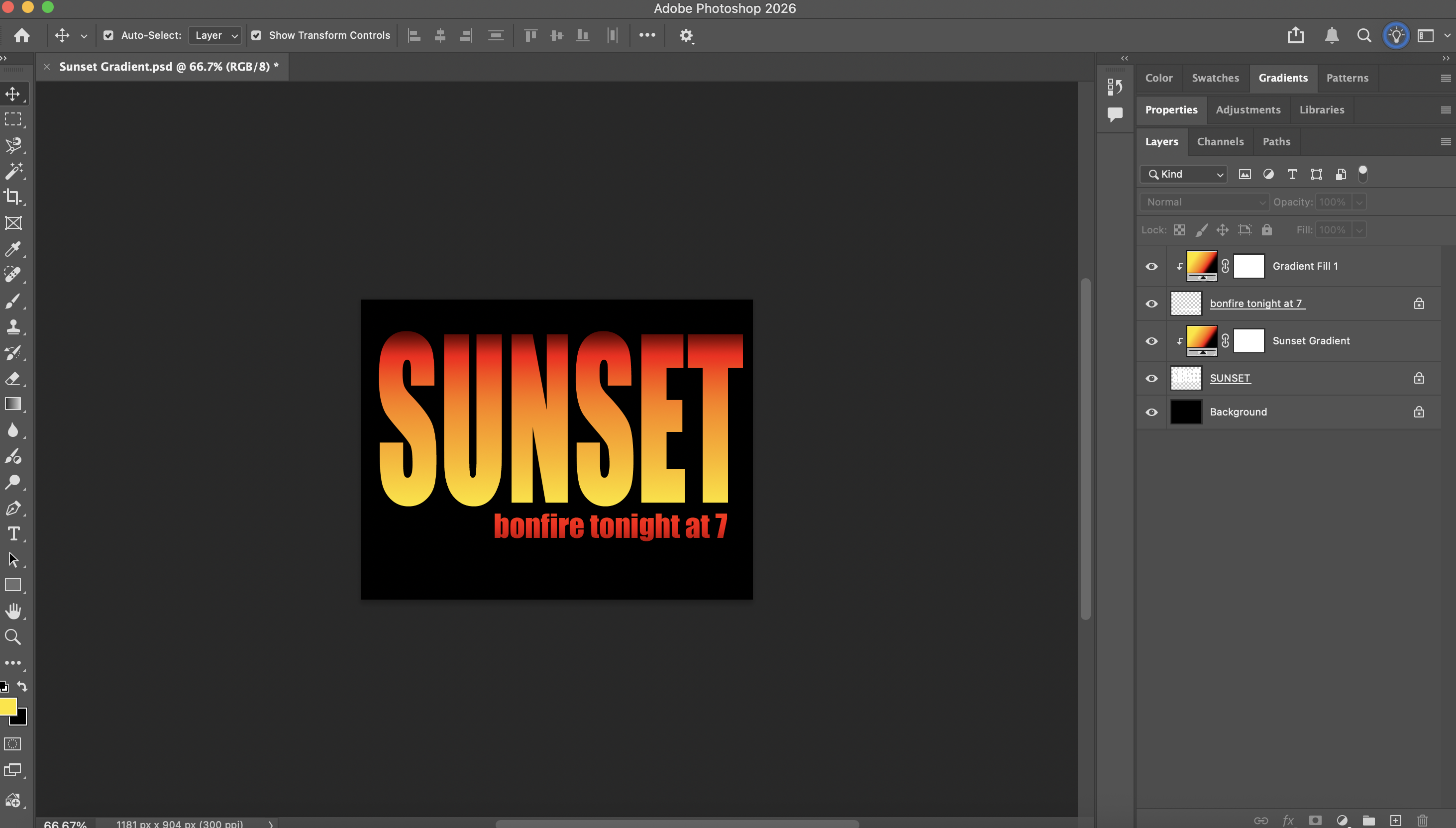
Task: Open the Auto-Select Layer dropdown
Action: [214, 35]
